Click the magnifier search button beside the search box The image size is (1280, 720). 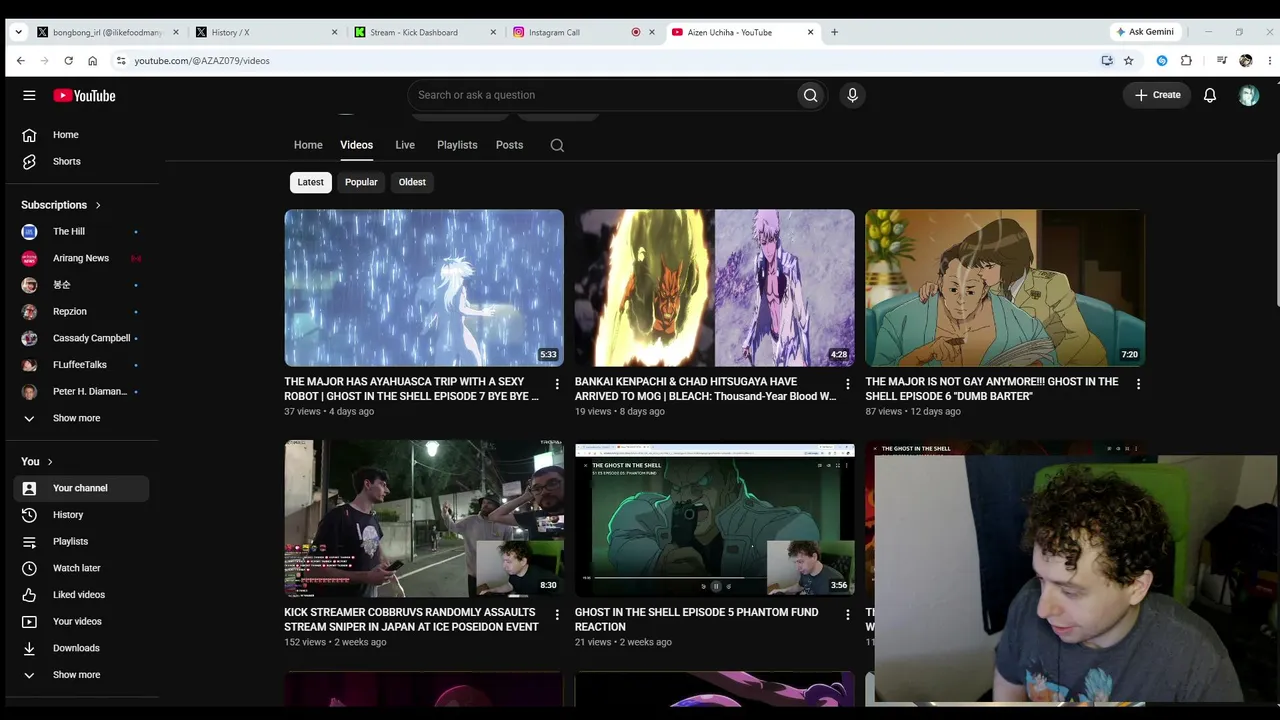[x=810, y=95]
